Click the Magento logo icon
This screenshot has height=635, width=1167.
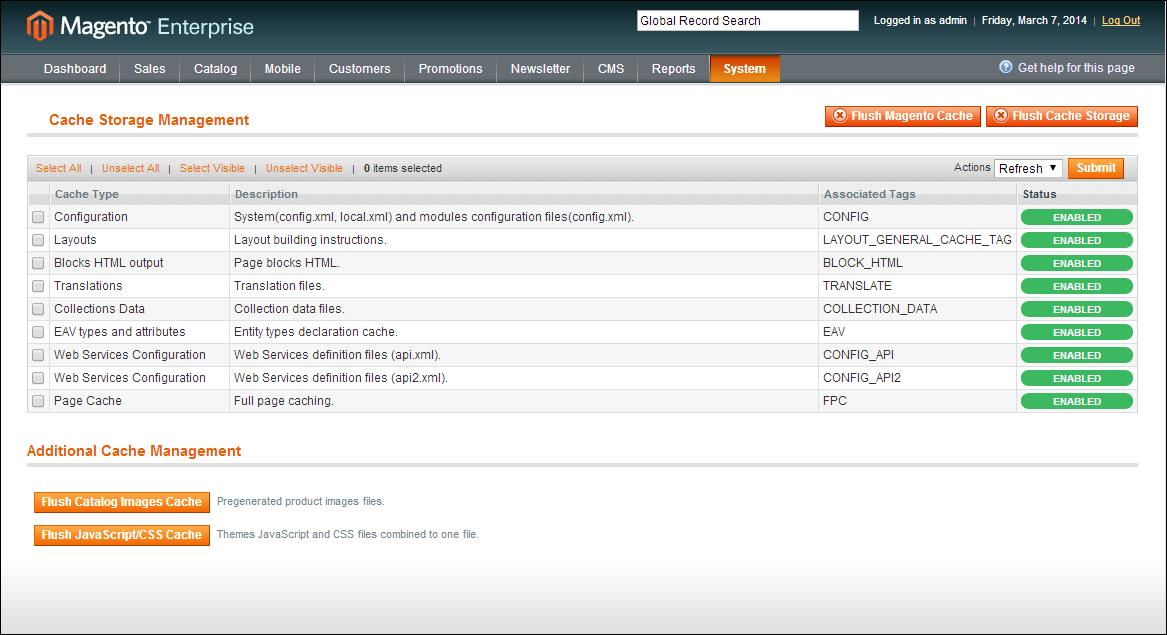click(x=40, y=26)
